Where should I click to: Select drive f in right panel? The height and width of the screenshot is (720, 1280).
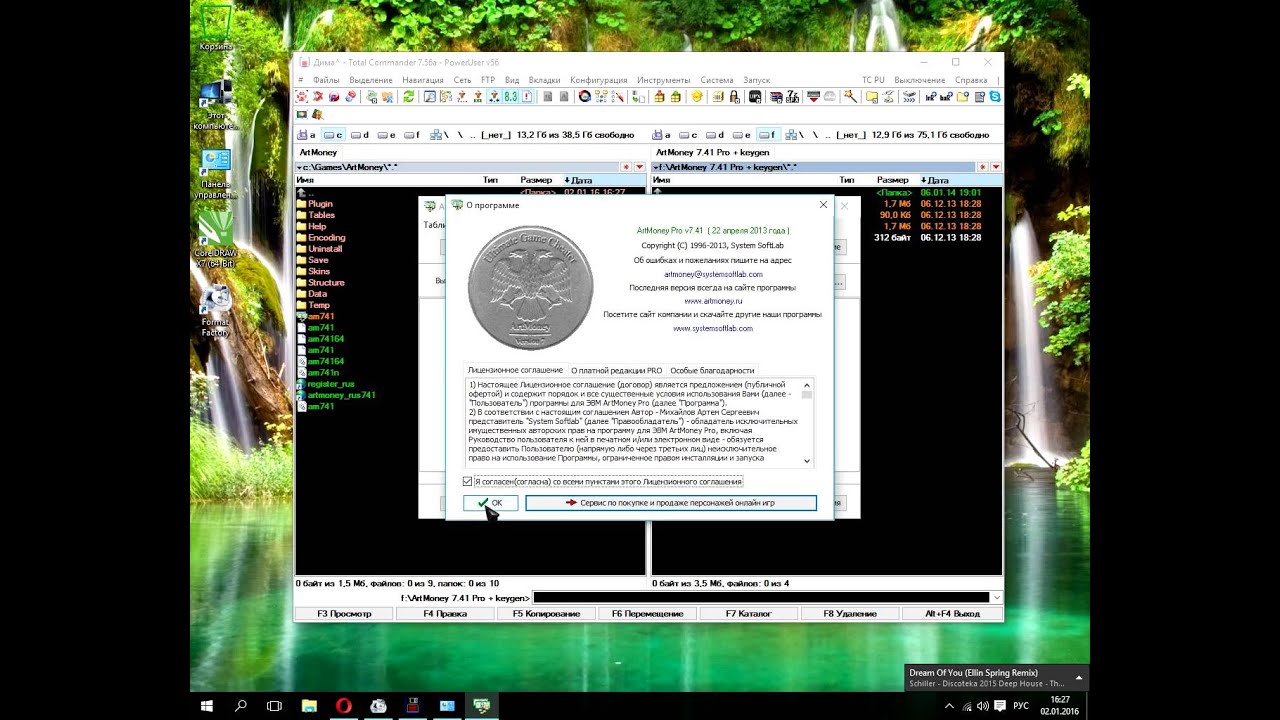pyautogui.click(x=768, y=135)
